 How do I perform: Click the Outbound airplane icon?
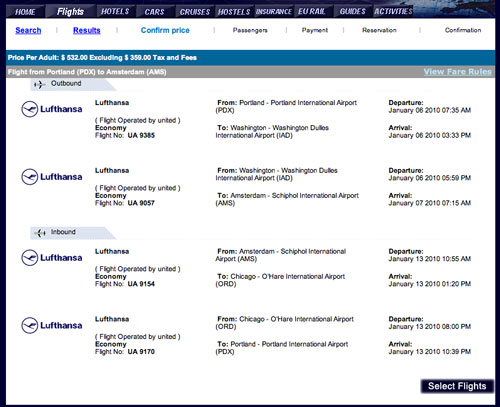point(39,84)
